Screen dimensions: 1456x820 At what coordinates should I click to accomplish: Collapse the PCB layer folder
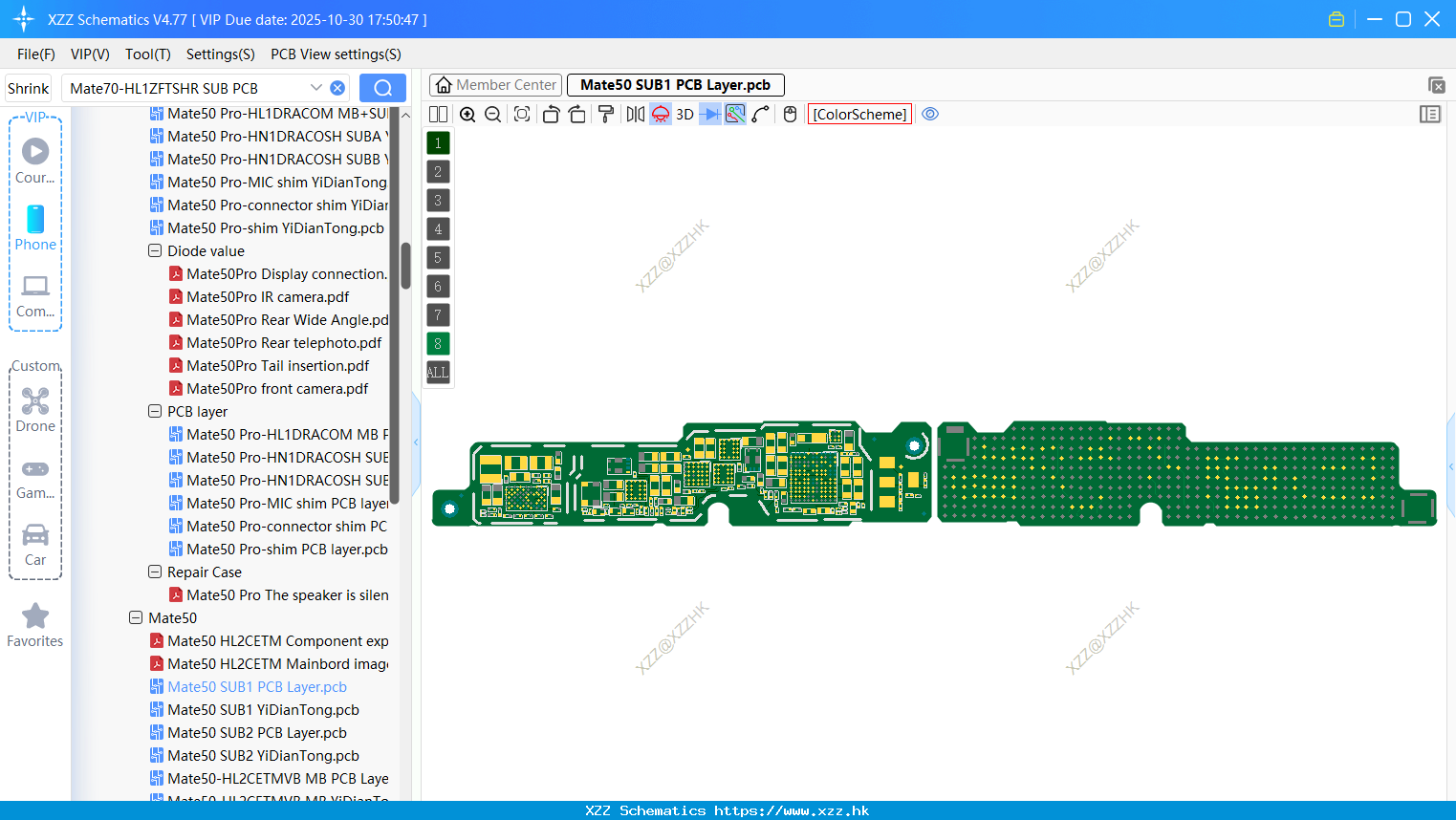(155, 412)
